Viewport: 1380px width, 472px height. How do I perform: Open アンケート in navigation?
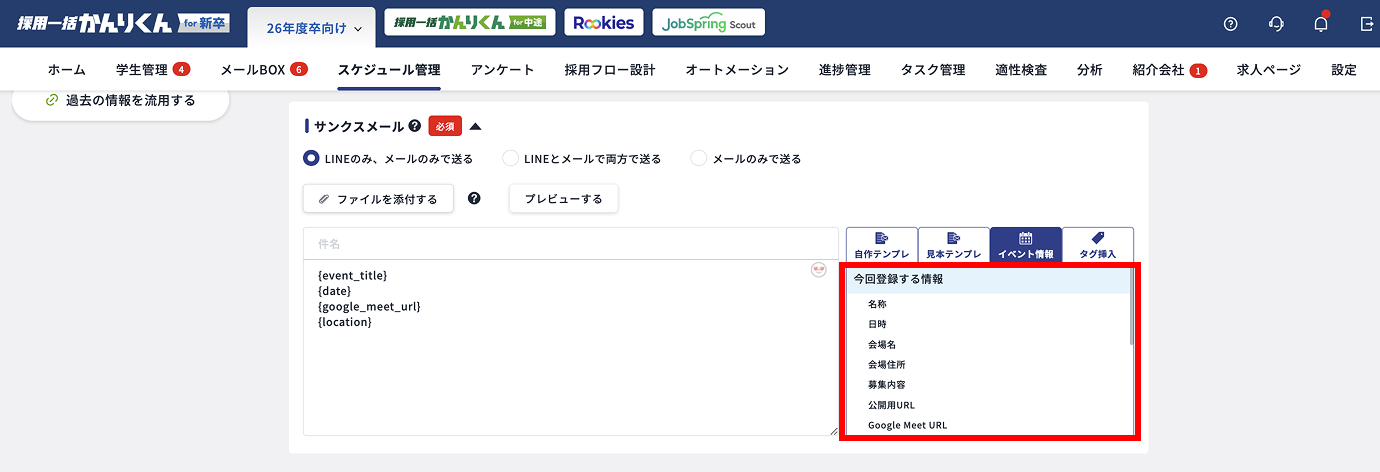502,70
